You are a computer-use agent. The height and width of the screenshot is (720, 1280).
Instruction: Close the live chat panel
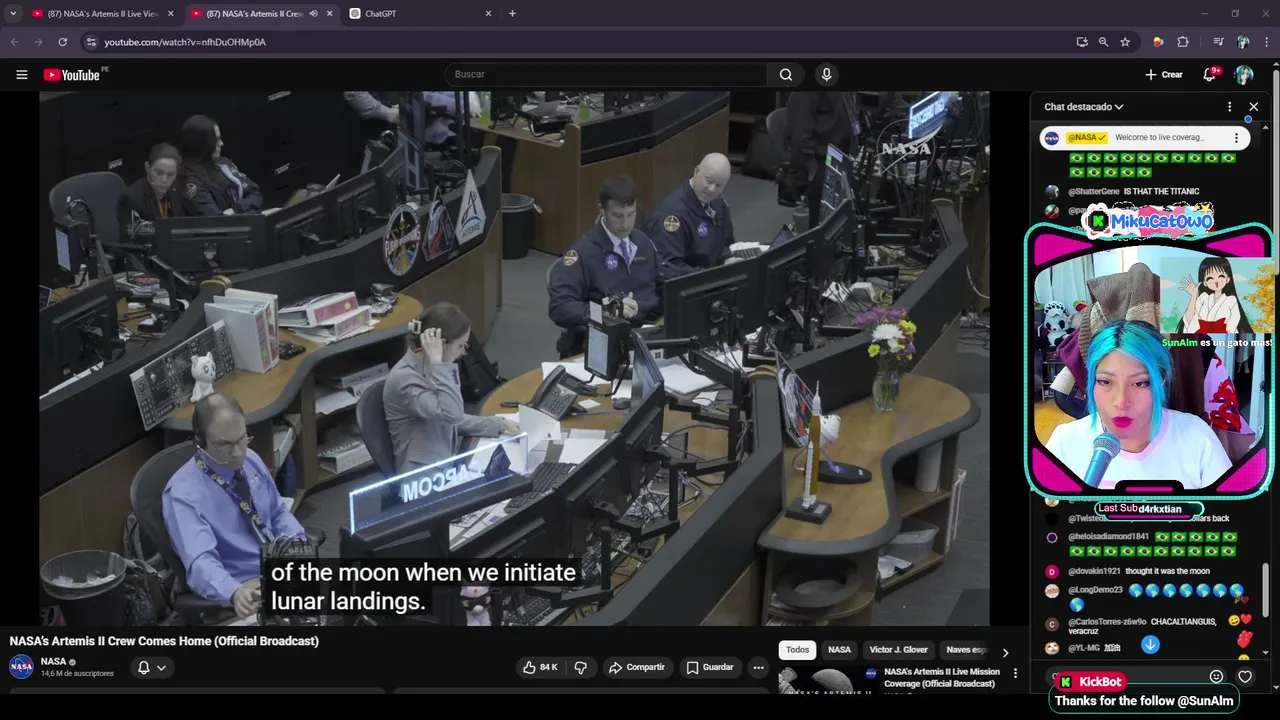[x=1254, y=107]
